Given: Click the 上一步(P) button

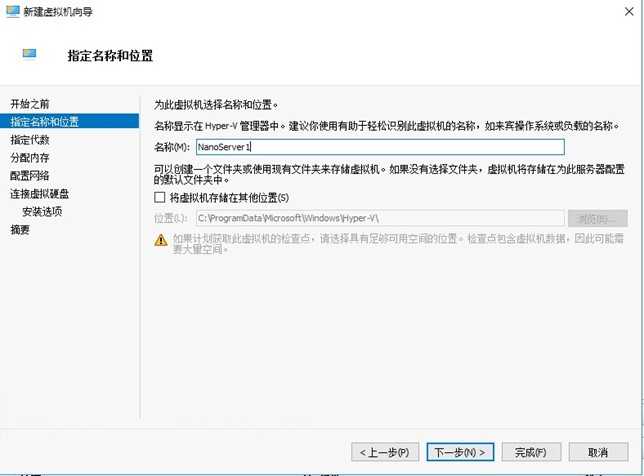Looking at the screenshot, I should [x=385, y=452].
